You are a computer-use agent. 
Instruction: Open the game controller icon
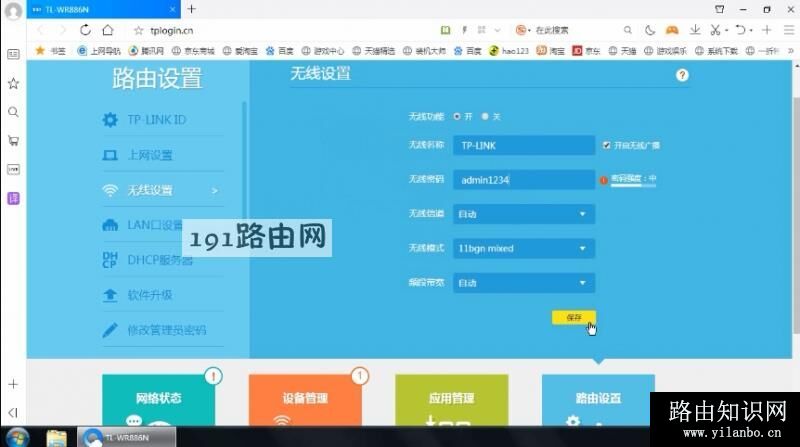[672, 30]
